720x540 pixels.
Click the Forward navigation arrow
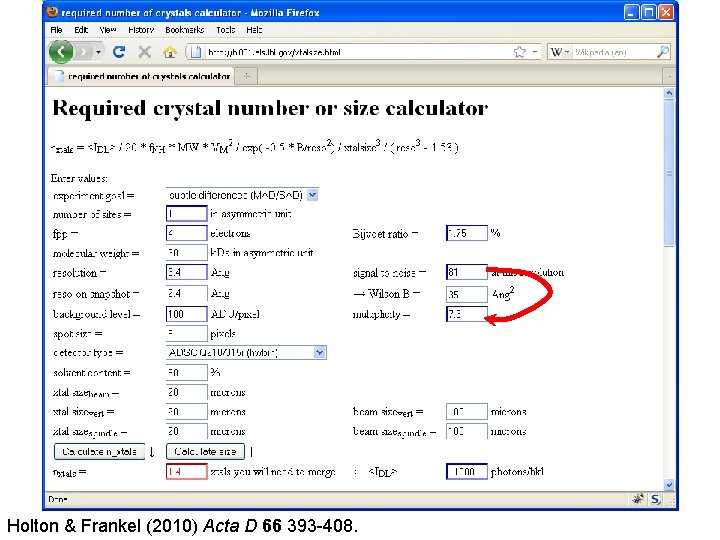84,52
